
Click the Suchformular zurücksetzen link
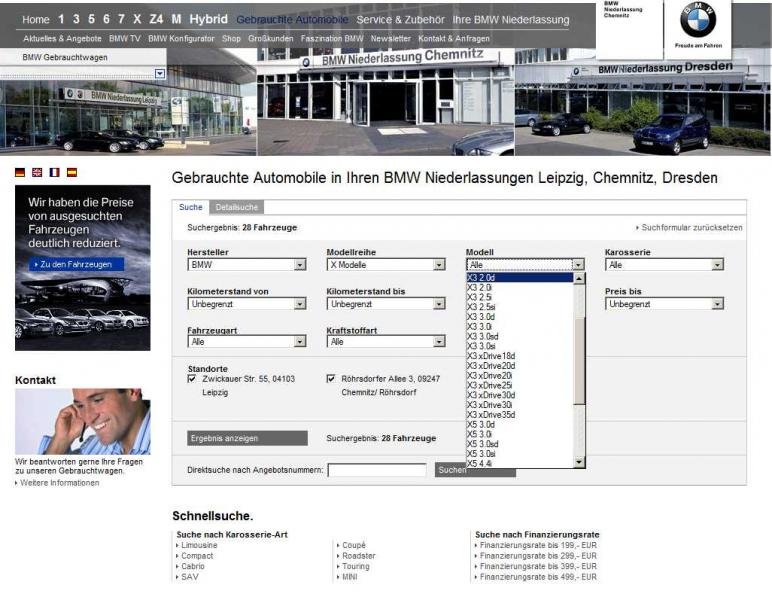click(690, 228)
